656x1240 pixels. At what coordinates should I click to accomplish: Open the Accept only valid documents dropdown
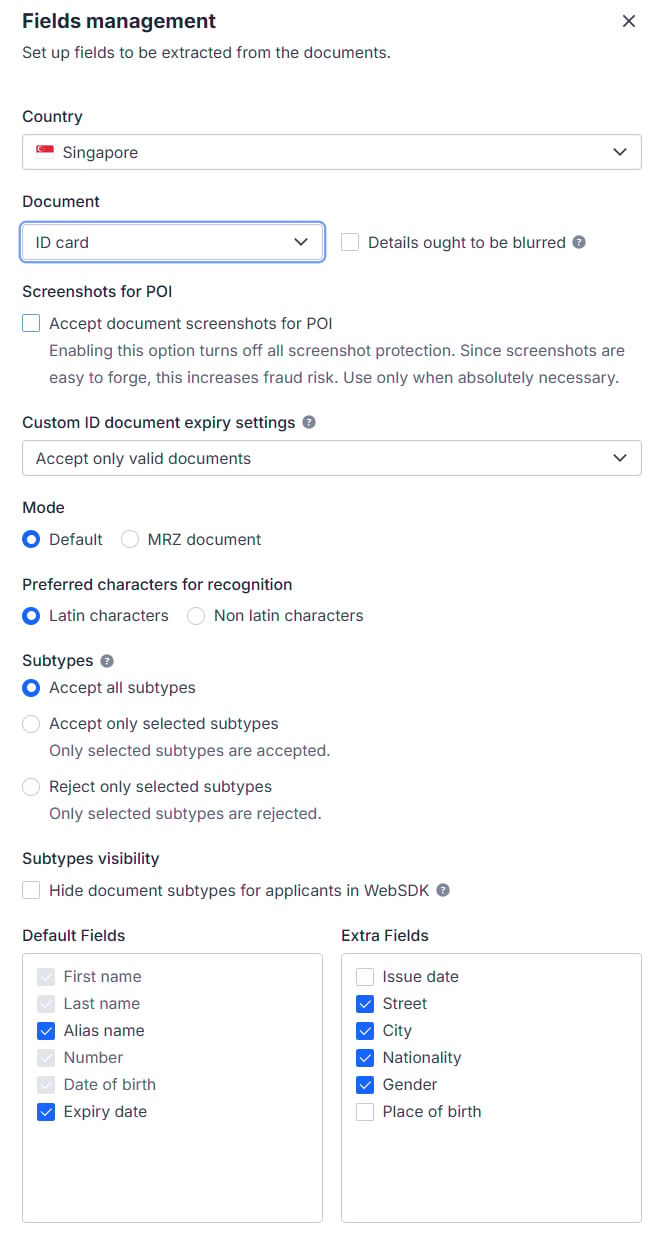pyautogui.click(x=332, y=458)
